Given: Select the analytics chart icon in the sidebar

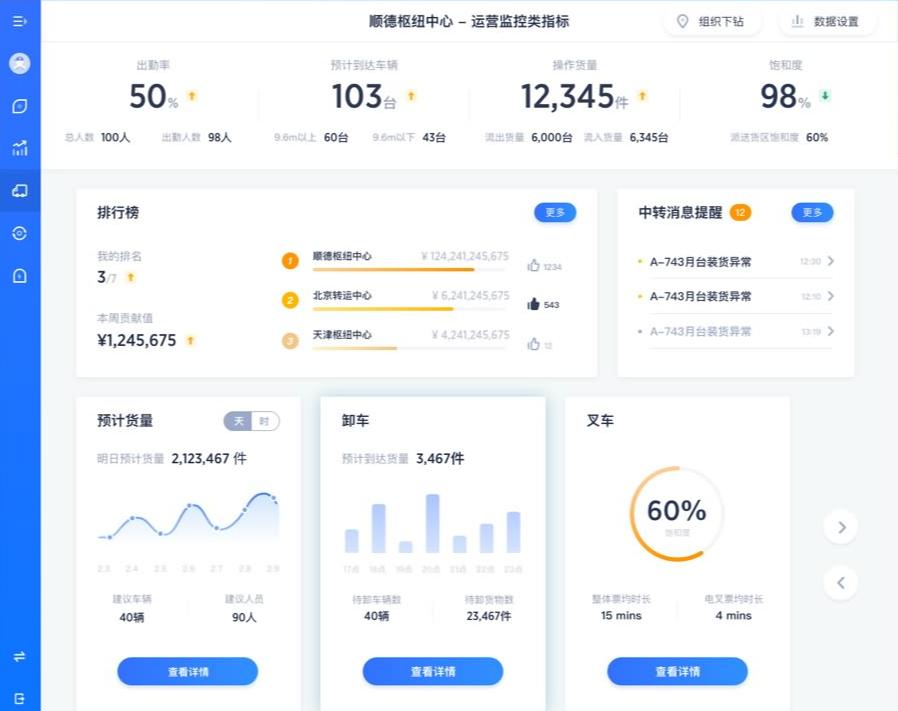Looking at the screenshot, I should click(20, 147).
